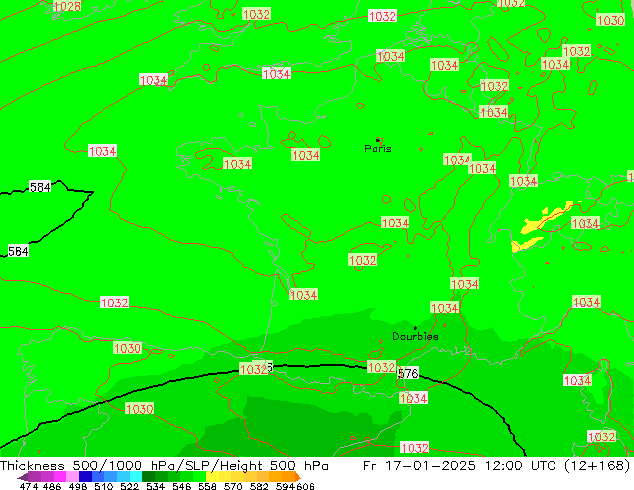The image size is (634, 490).
Task: Click the legend value 498
Action: [x=78, y=486]
